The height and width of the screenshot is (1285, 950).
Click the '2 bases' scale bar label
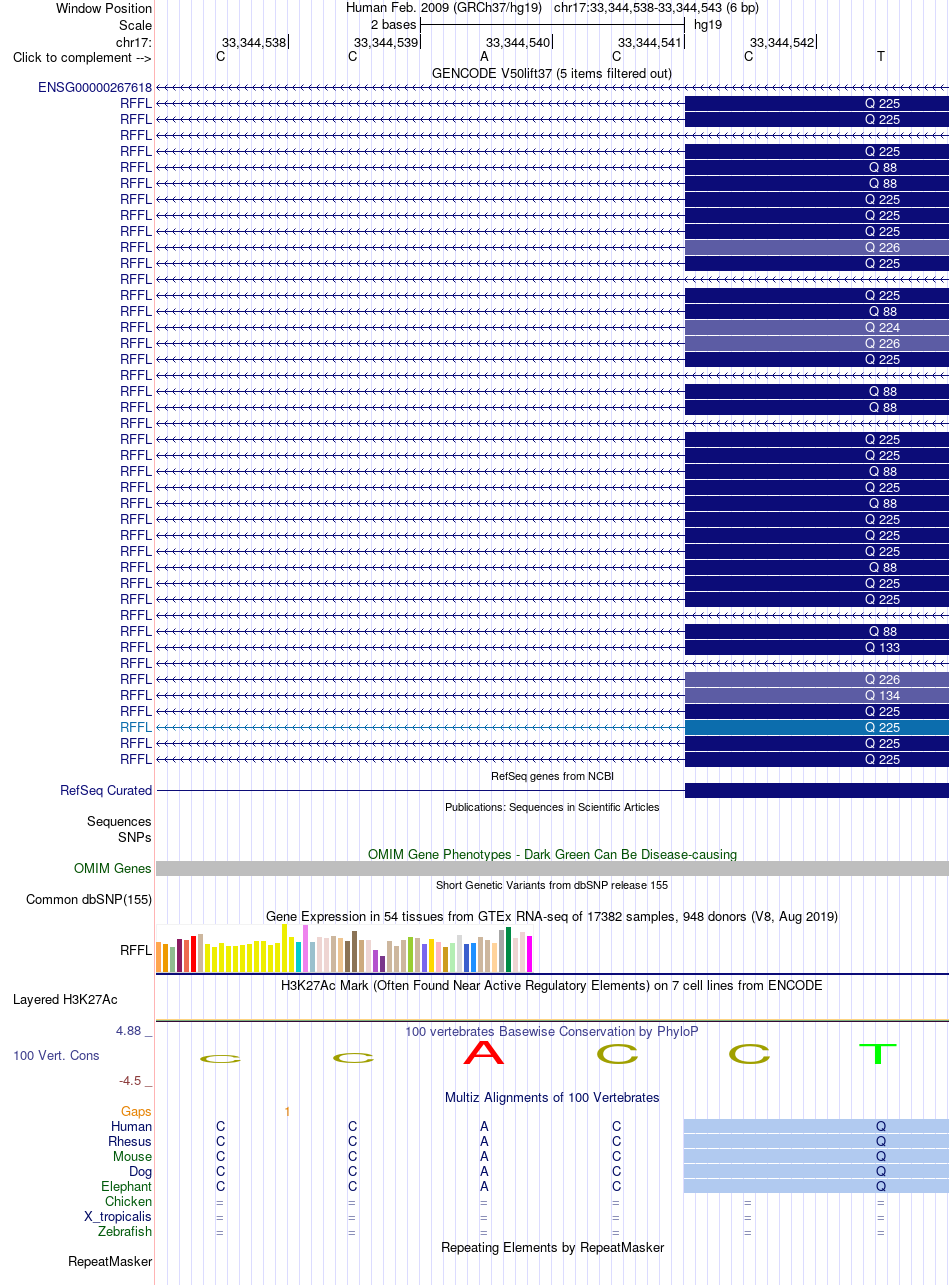(x=393, y=24)
